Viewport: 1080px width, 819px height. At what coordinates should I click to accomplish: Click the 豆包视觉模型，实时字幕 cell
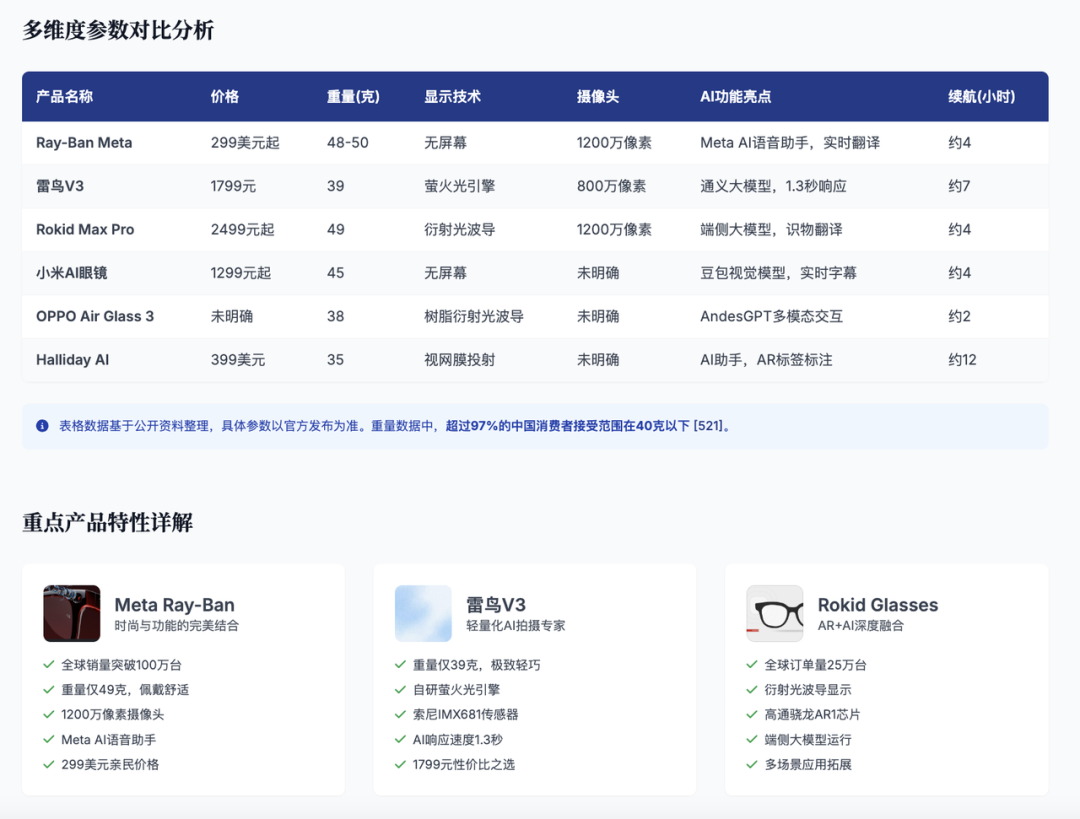(778, 273)
